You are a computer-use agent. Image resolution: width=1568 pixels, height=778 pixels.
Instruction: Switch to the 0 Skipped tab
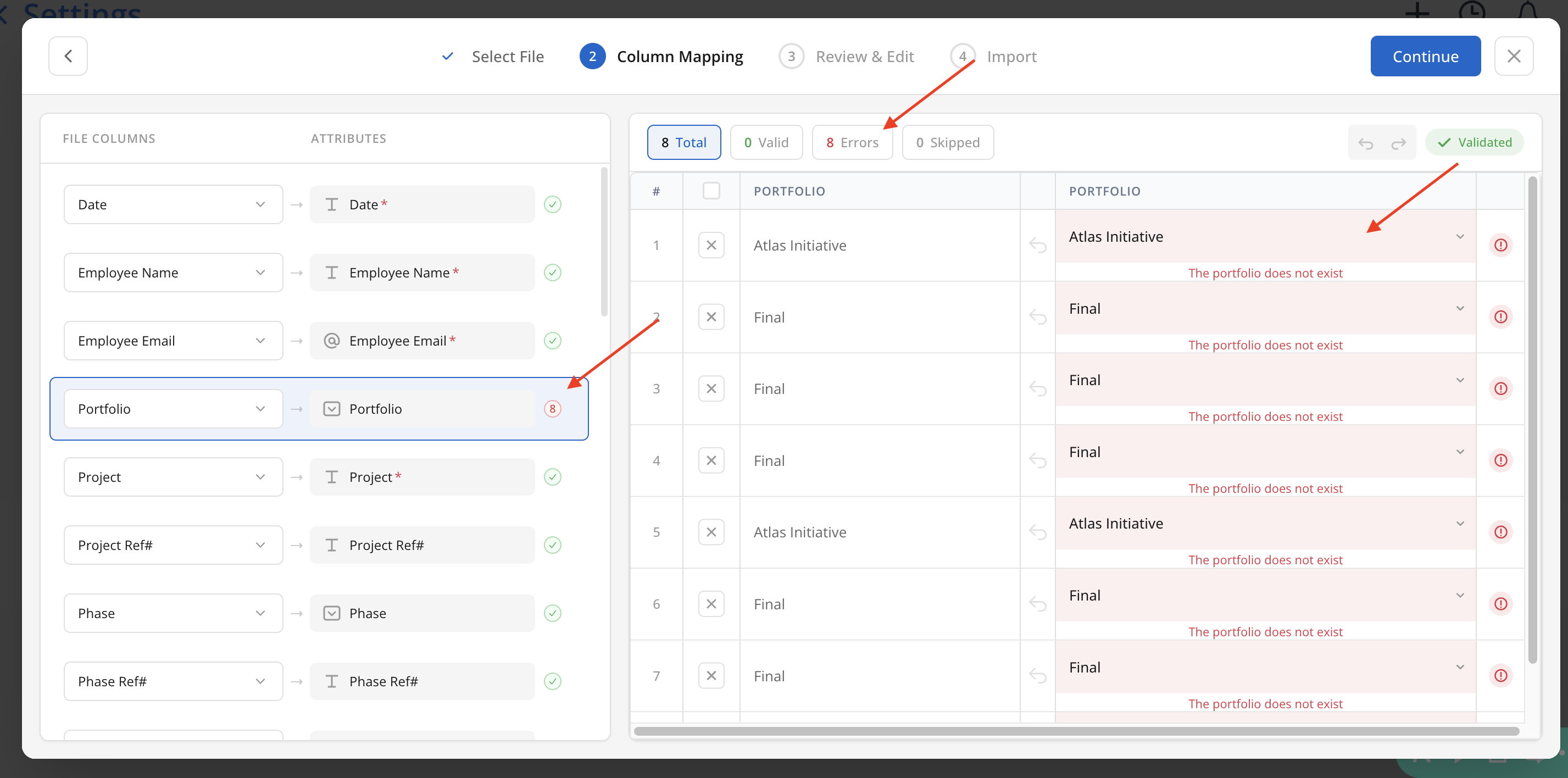947,142
